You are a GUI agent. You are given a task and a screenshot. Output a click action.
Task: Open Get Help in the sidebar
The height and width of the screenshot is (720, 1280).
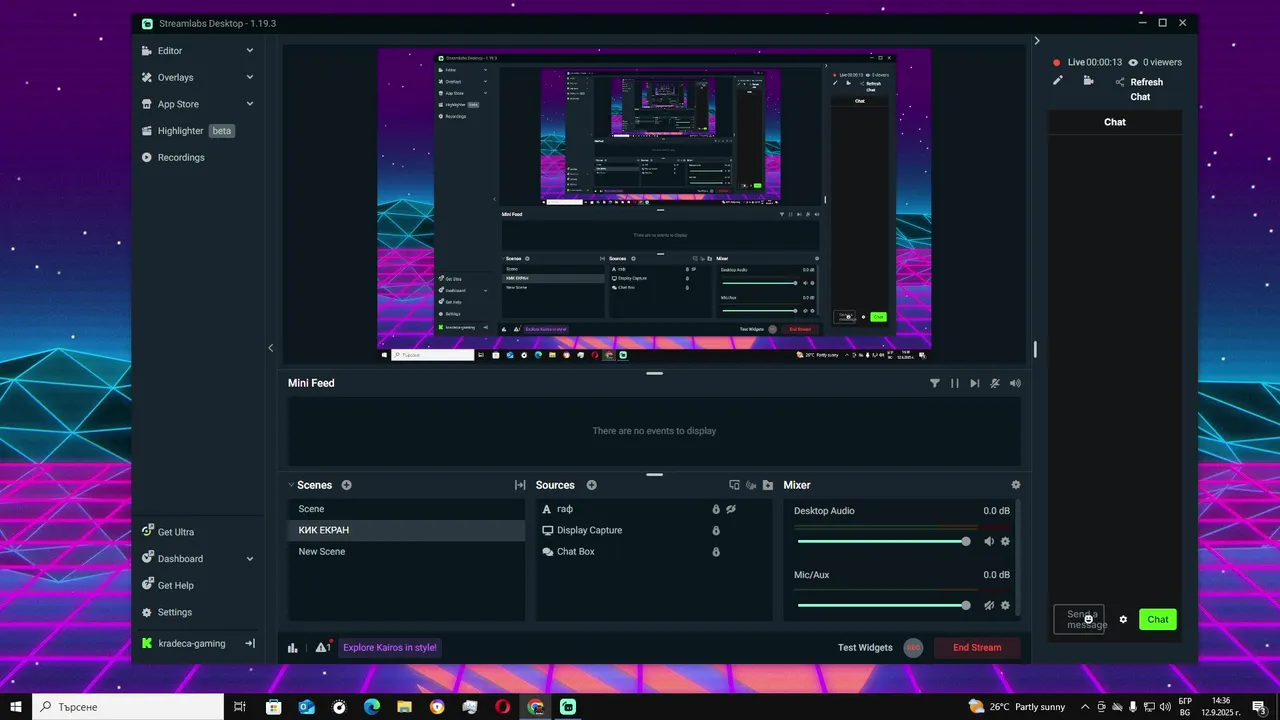coord(175,585)
